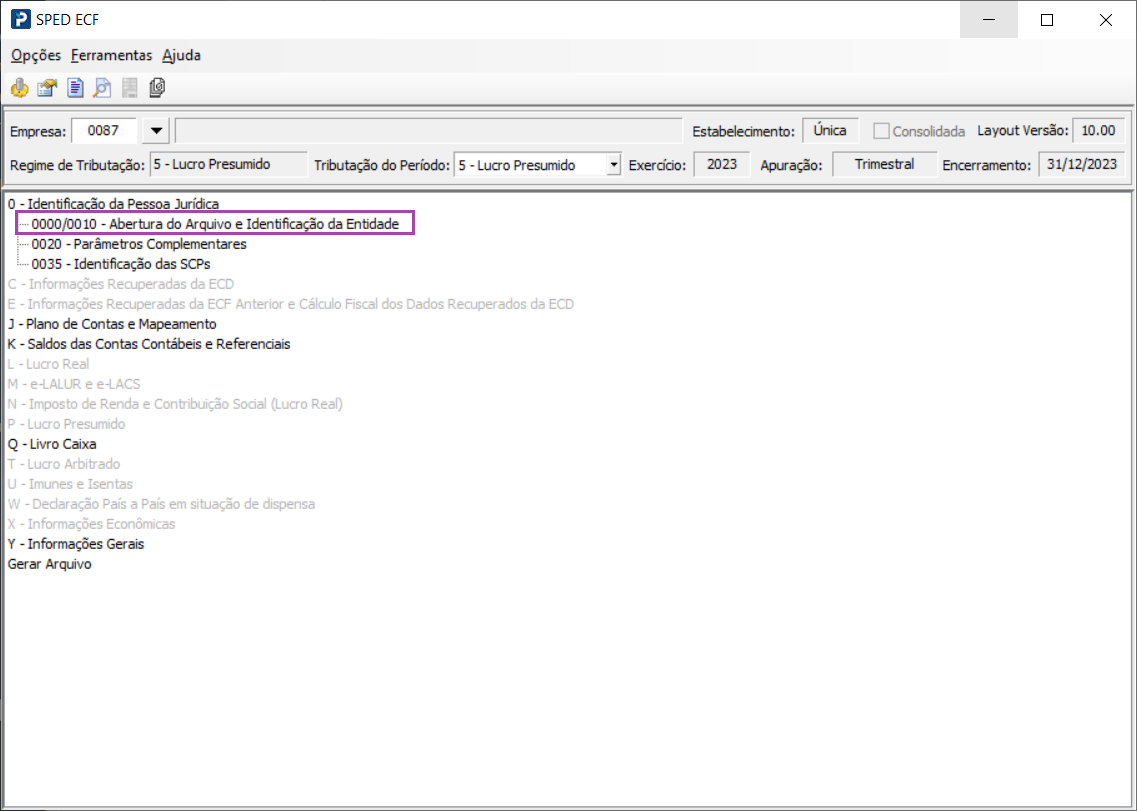Select M - e-LALUR e e-LACS
Image resolution: width=1137 pixels, height=811 pixels.
click(74, 384)
